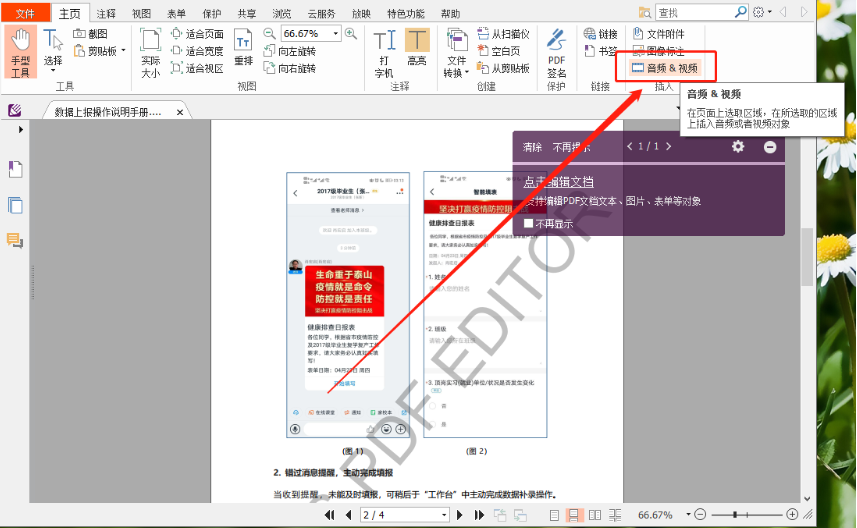Open the Pages panel in the sidebar
This screenshot has width=857, height=528.
click(15, 169)
